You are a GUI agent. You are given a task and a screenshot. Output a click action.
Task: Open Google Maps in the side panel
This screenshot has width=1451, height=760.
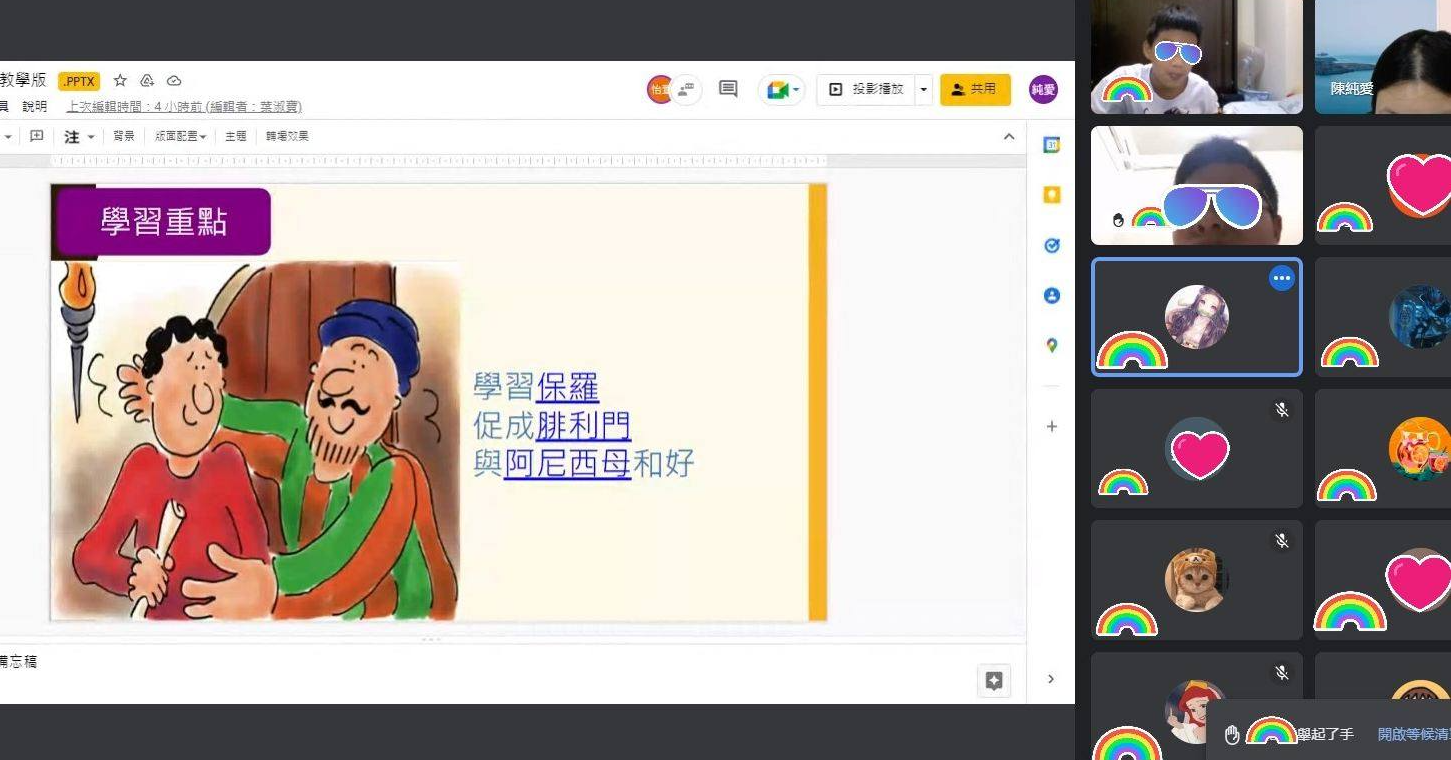[x=1051, y=345]
